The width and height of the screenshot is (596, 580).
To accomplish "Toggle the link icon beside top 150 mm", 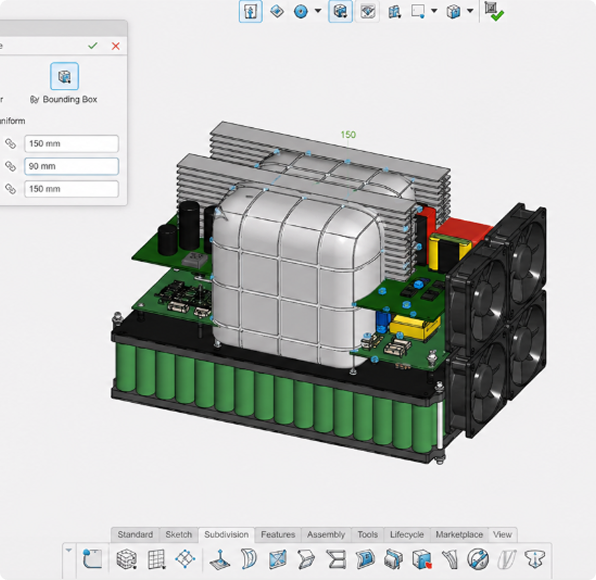I will point(10,144).
